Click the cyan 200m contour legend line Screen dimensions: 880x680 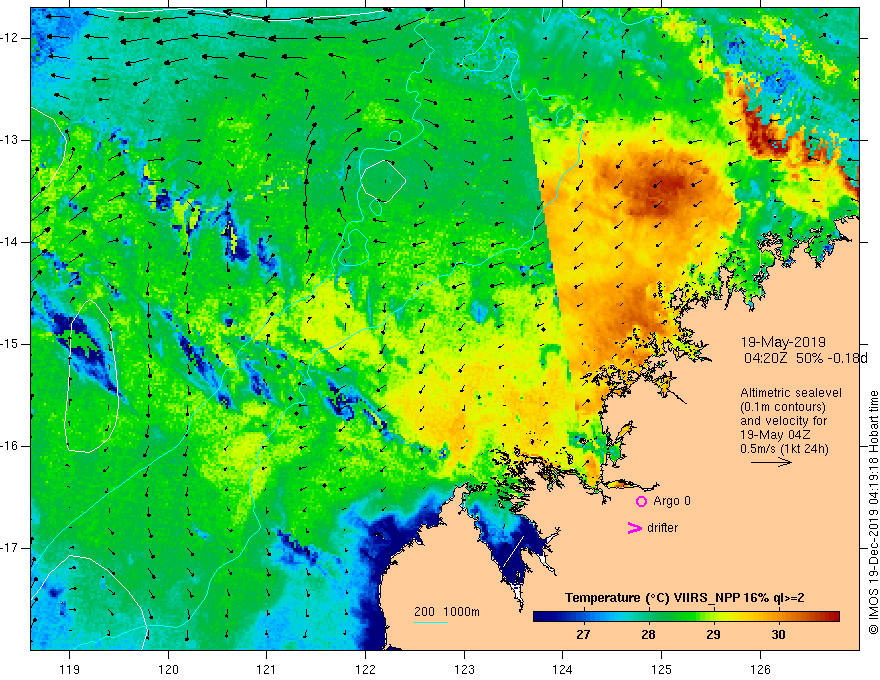point(430,622)
